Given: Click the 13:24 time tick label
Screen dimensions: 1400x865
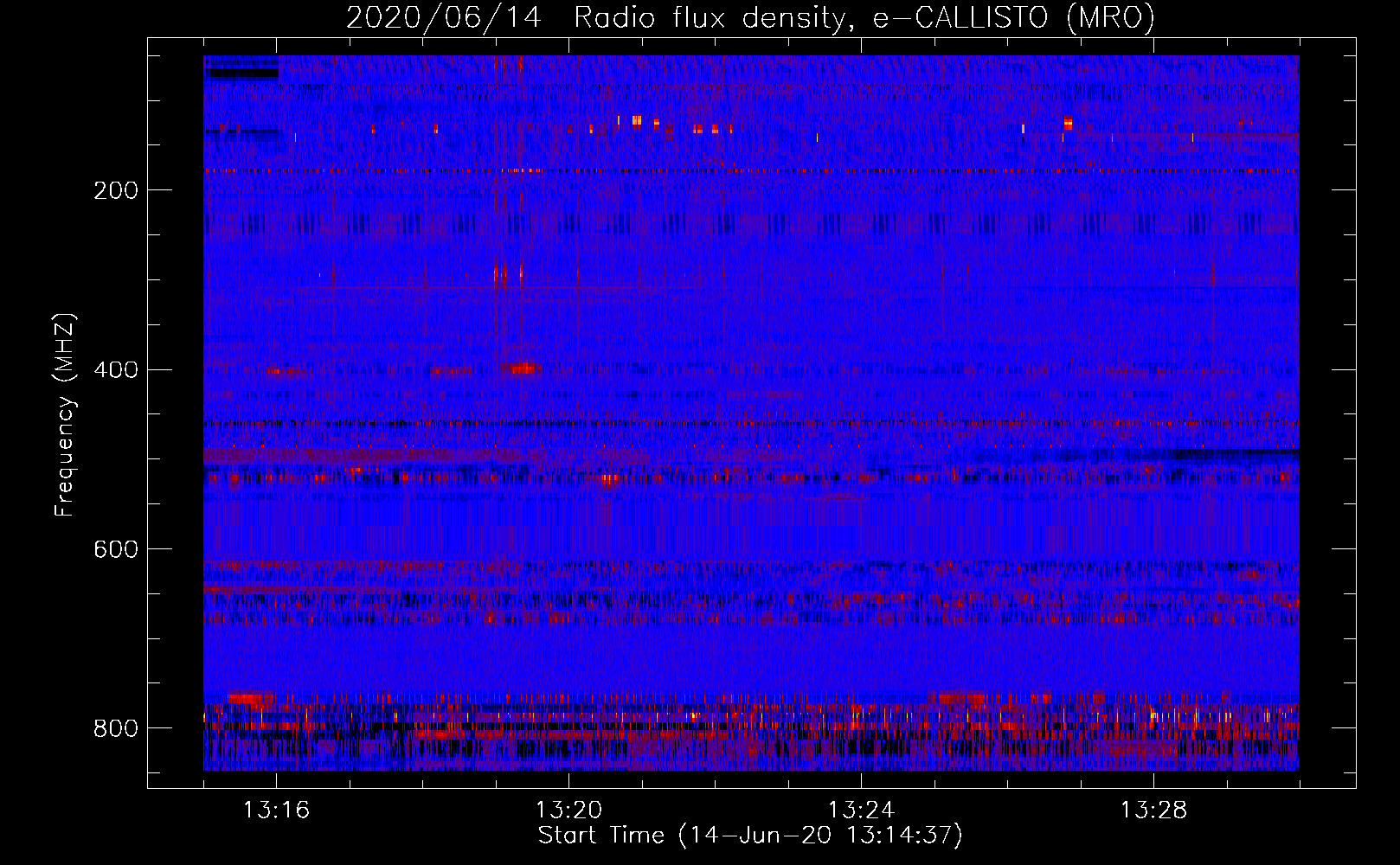Looking at the screenshot, I should [861, 811].
